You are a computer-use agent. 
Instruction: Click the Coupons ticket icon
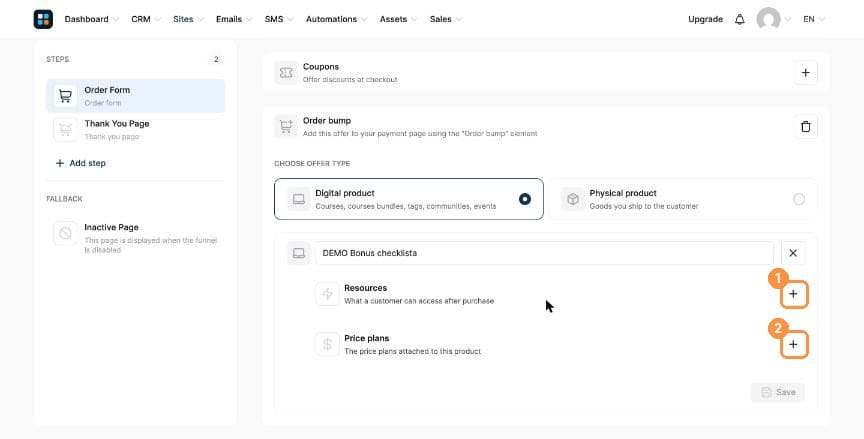tap(286, 73)
